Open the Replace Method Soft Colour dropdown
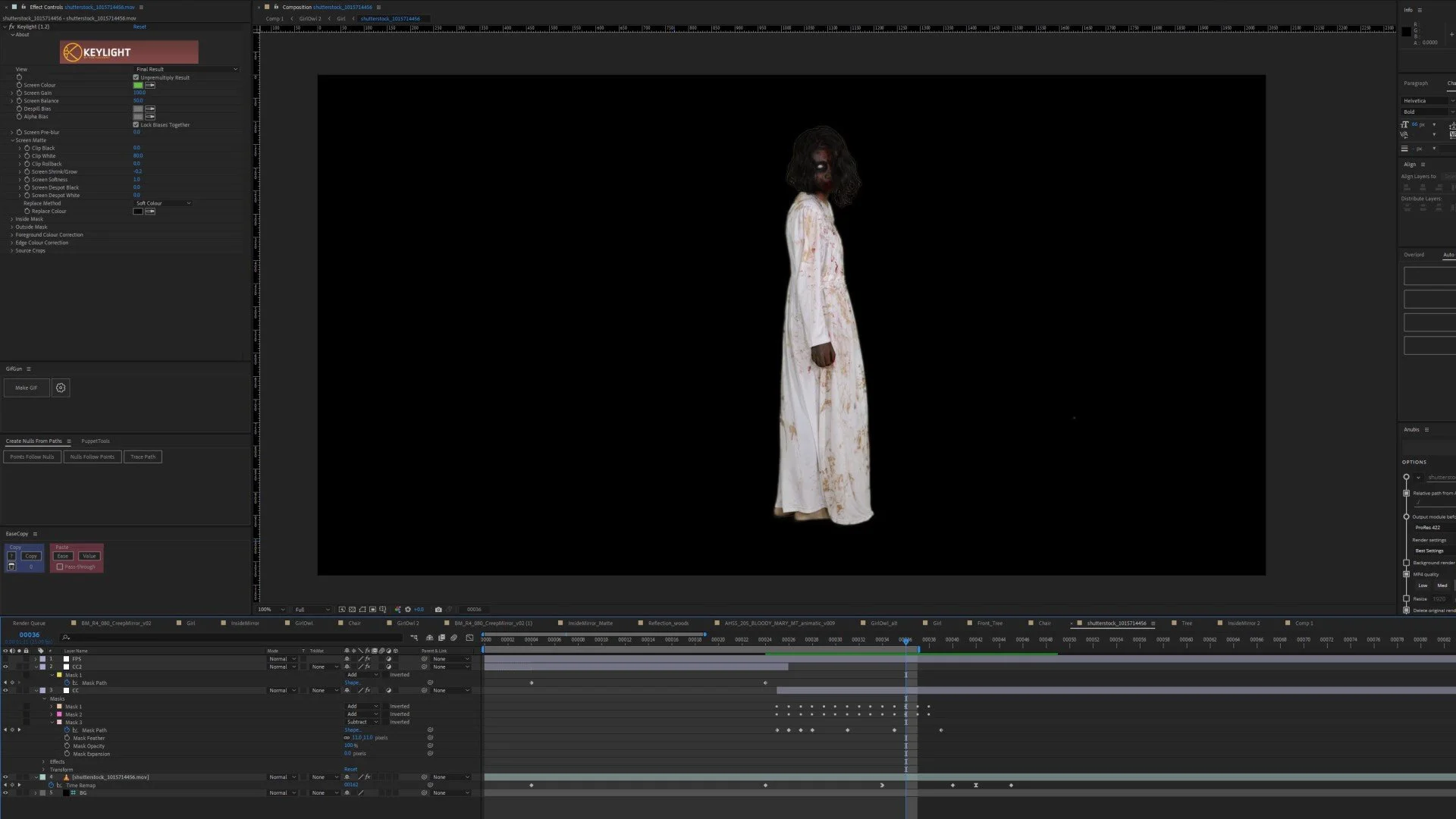Viewport: 1456px width, 819px height. (x=163, y=203)
